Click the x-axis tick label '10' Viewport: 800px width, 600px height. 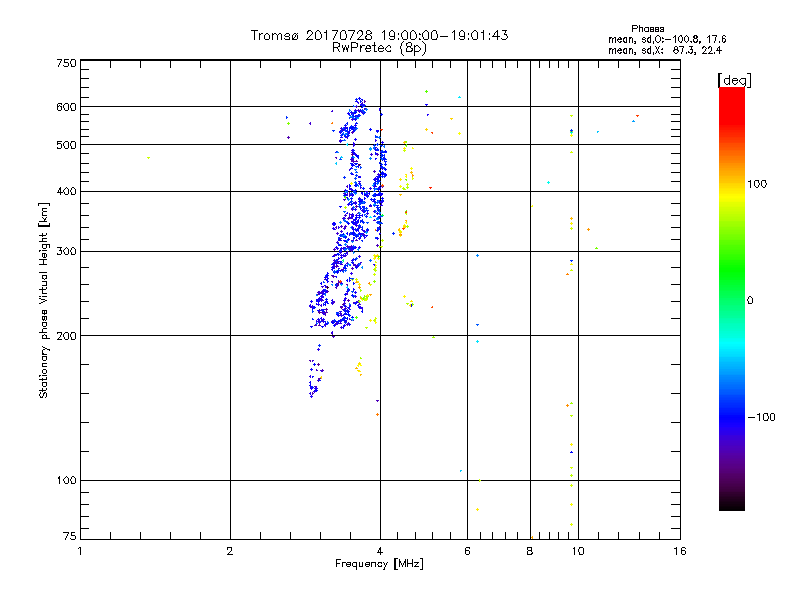tap(578, 551)
